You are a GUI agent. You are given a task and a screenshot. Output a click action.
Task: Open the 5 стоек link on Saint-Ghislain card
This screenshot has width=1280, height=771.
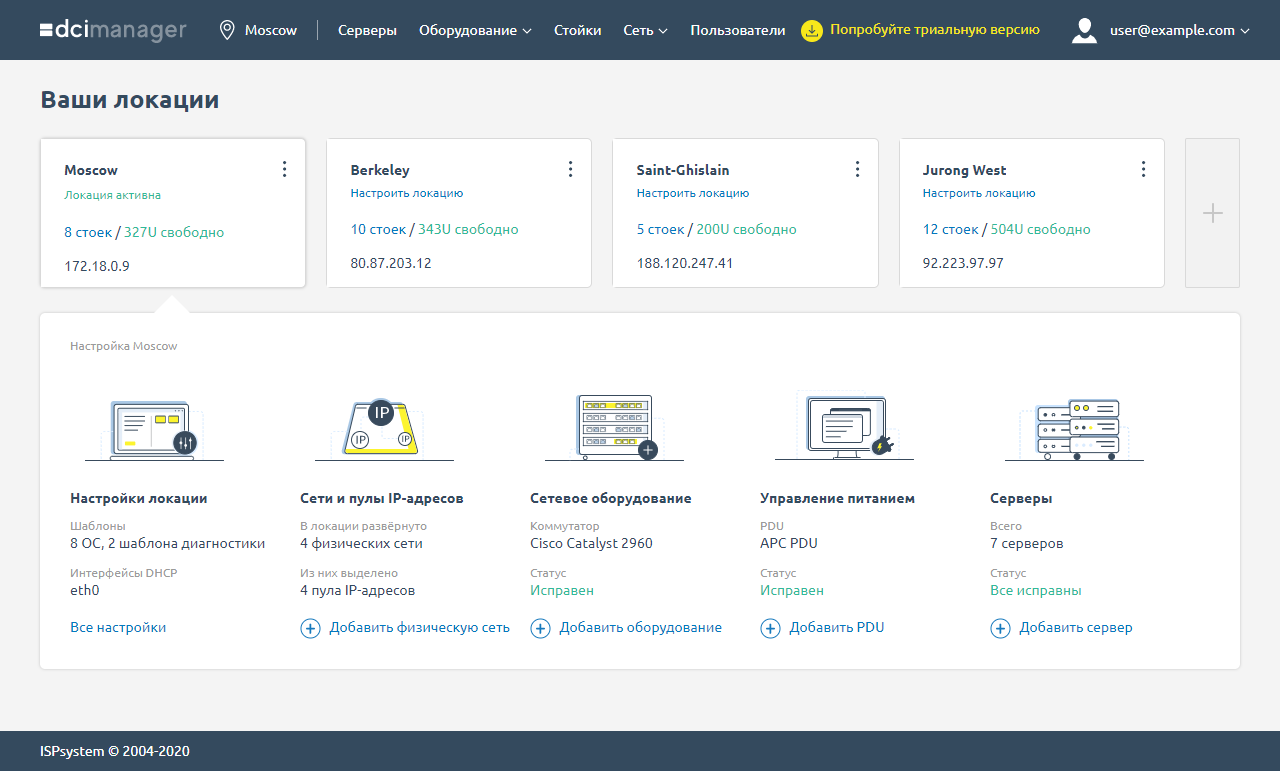[660, 229]
